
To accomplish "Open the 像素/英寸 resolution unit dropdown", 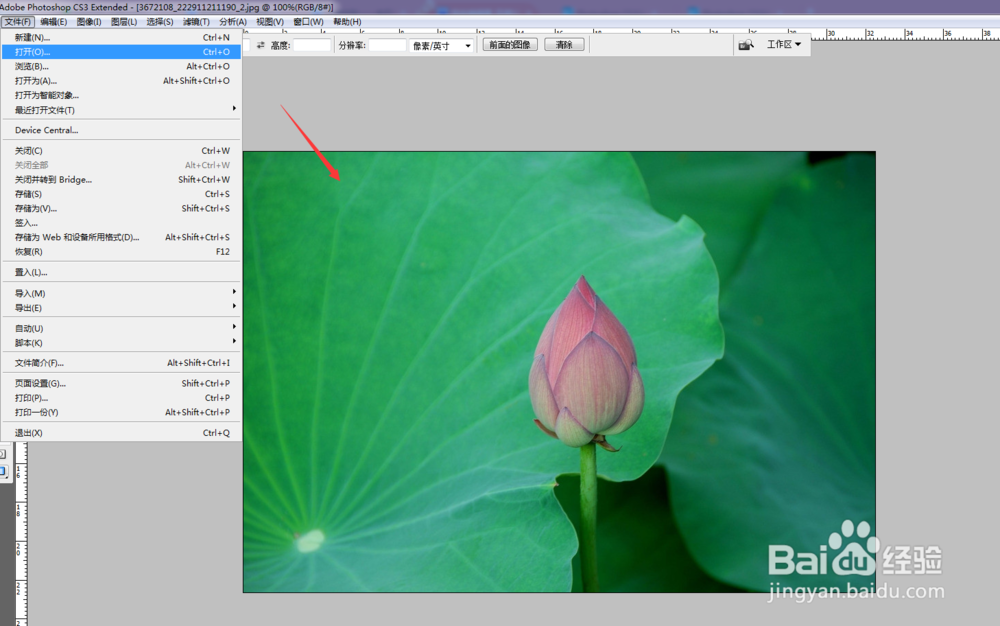I will click(x=441, y=46).
